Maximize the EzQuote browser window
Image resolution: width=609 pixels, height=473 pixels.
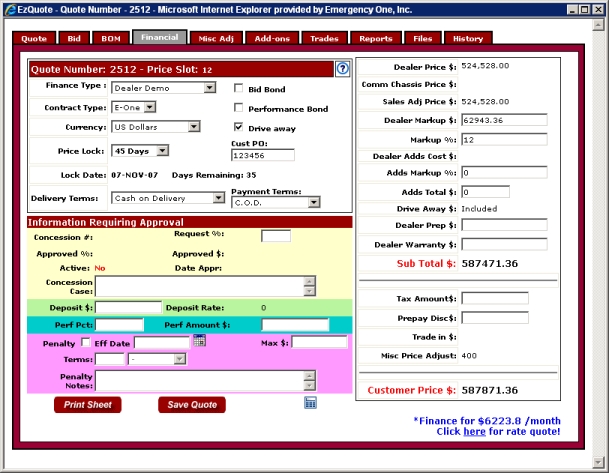[585, 10]
